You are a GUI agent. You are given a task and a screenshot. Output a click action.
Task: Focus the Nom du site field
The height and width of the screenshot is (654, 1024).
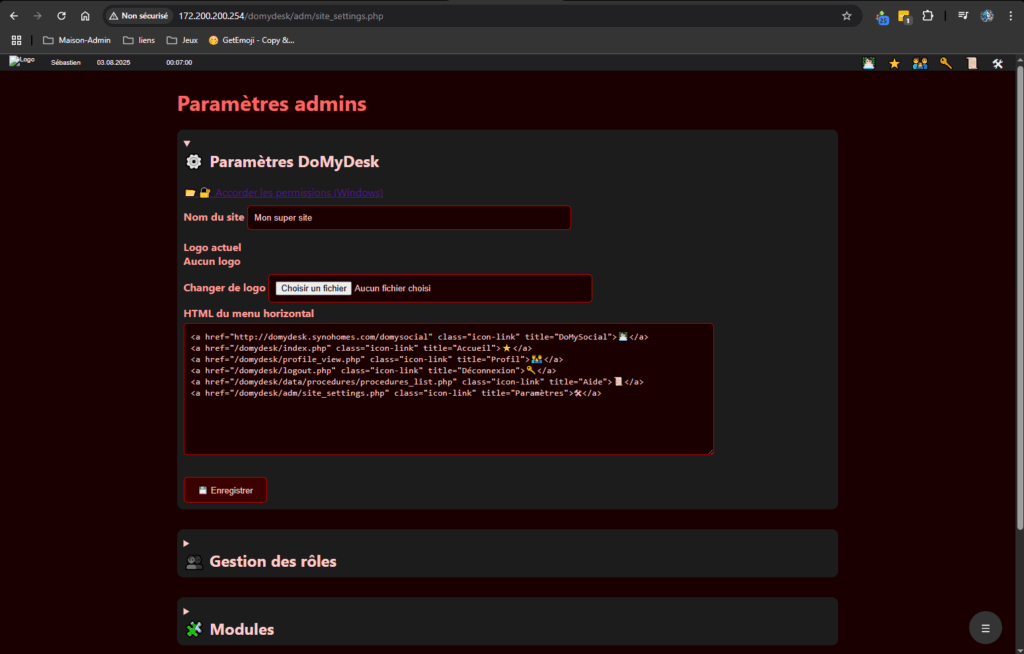[408, 217]
